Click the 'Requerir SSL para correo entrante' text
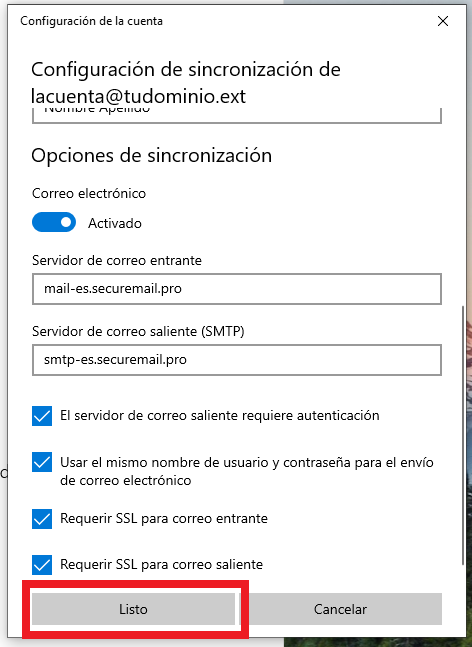This screenshot has height=647, width=472. 164,518
